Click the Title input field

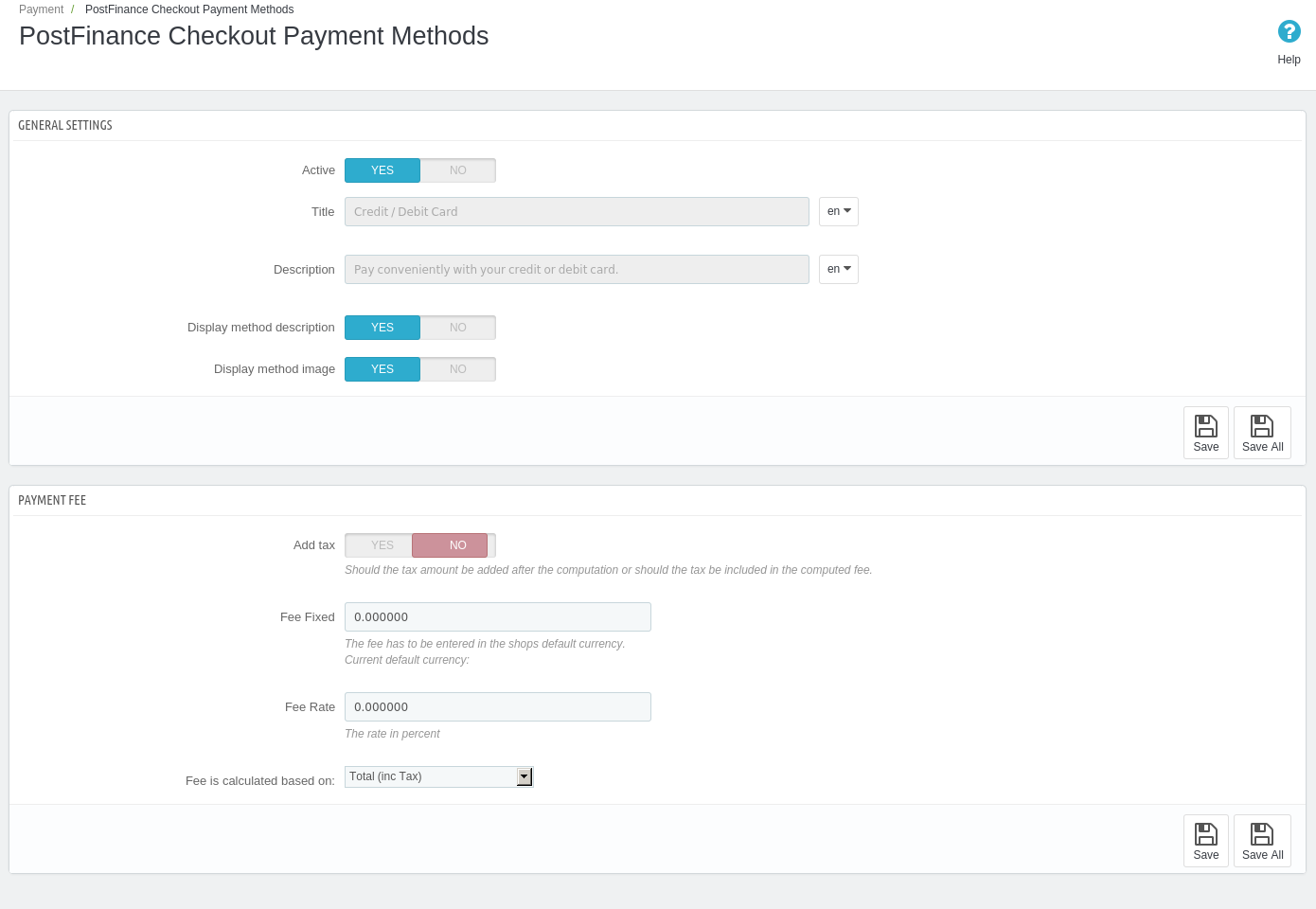577,211
